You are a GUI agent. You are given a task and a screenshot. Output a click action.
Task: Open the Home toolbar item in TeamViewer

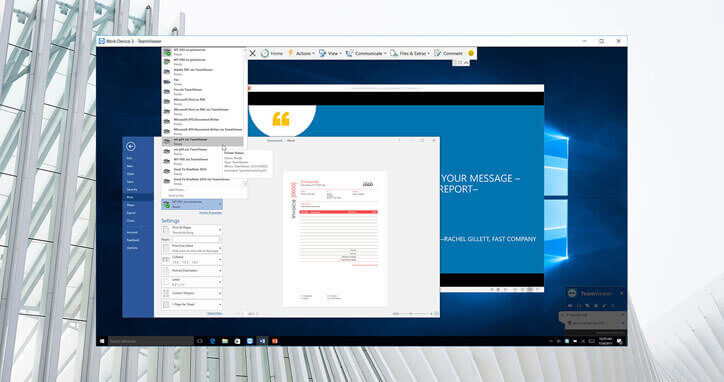click(272, 54)
